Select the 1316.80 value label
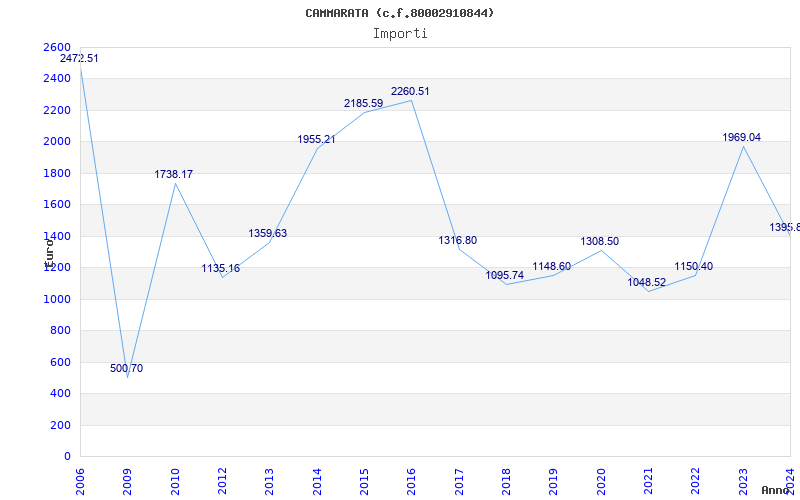This screenshot has height=500, width=800. point(458,240)
